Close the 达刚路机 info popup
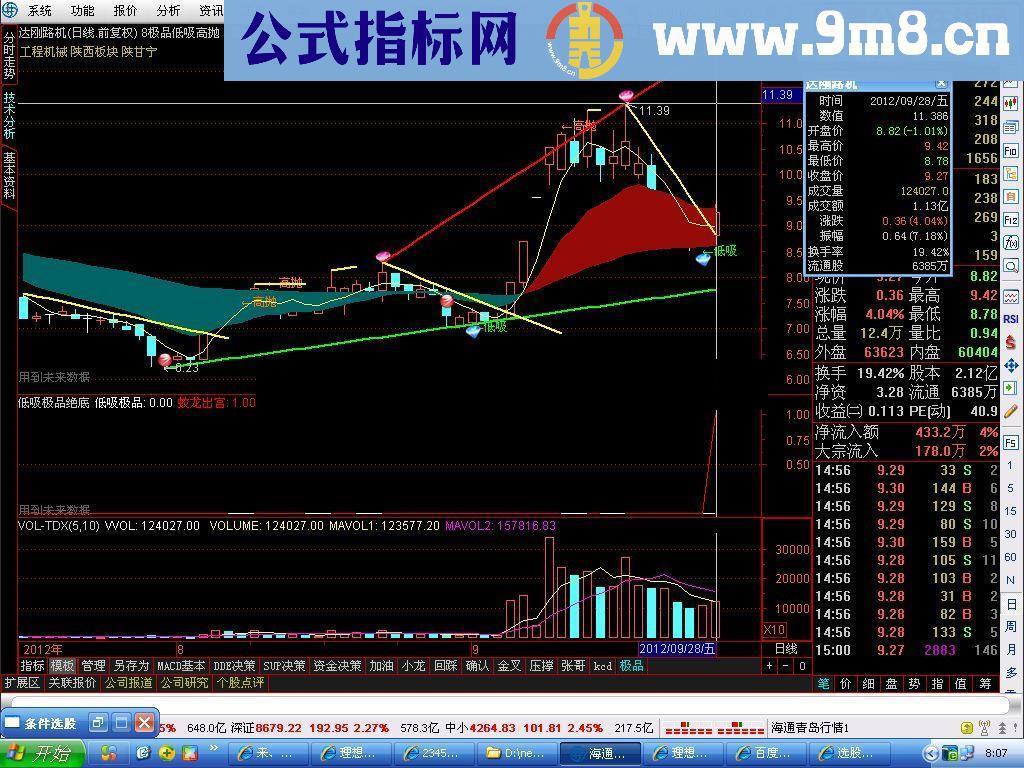Screen dimensions: 1024x768 click(x=941, y=84)
